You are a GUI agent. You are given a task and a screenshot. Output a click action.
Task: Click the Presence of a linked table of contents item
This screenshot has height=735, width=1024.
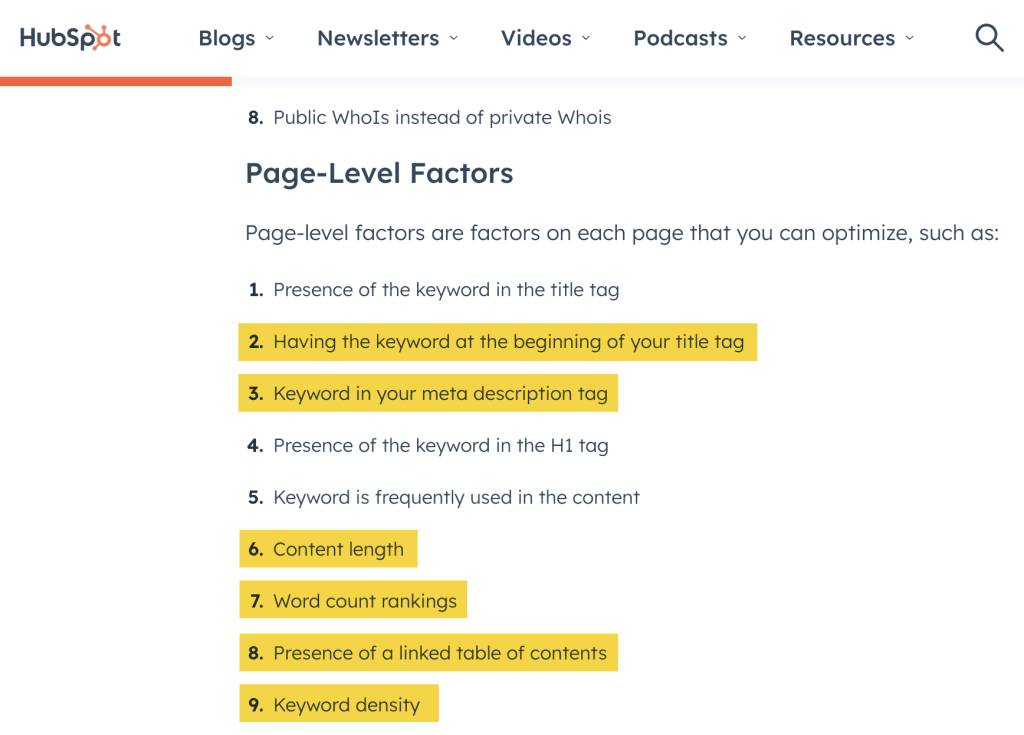click(428, 652)
